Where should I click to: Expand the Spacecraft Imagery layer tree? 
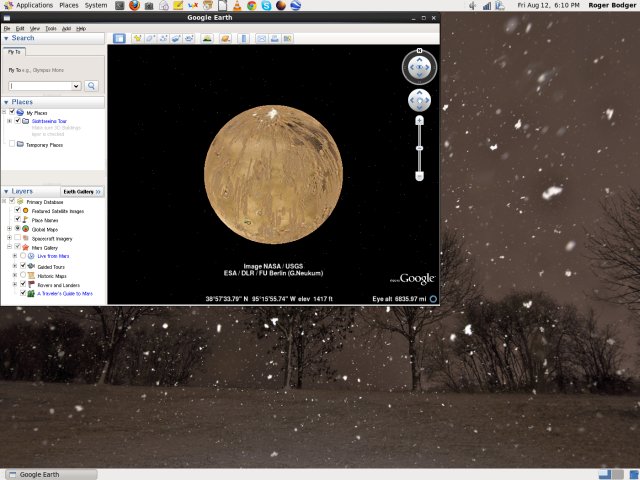tap(9, 238)
